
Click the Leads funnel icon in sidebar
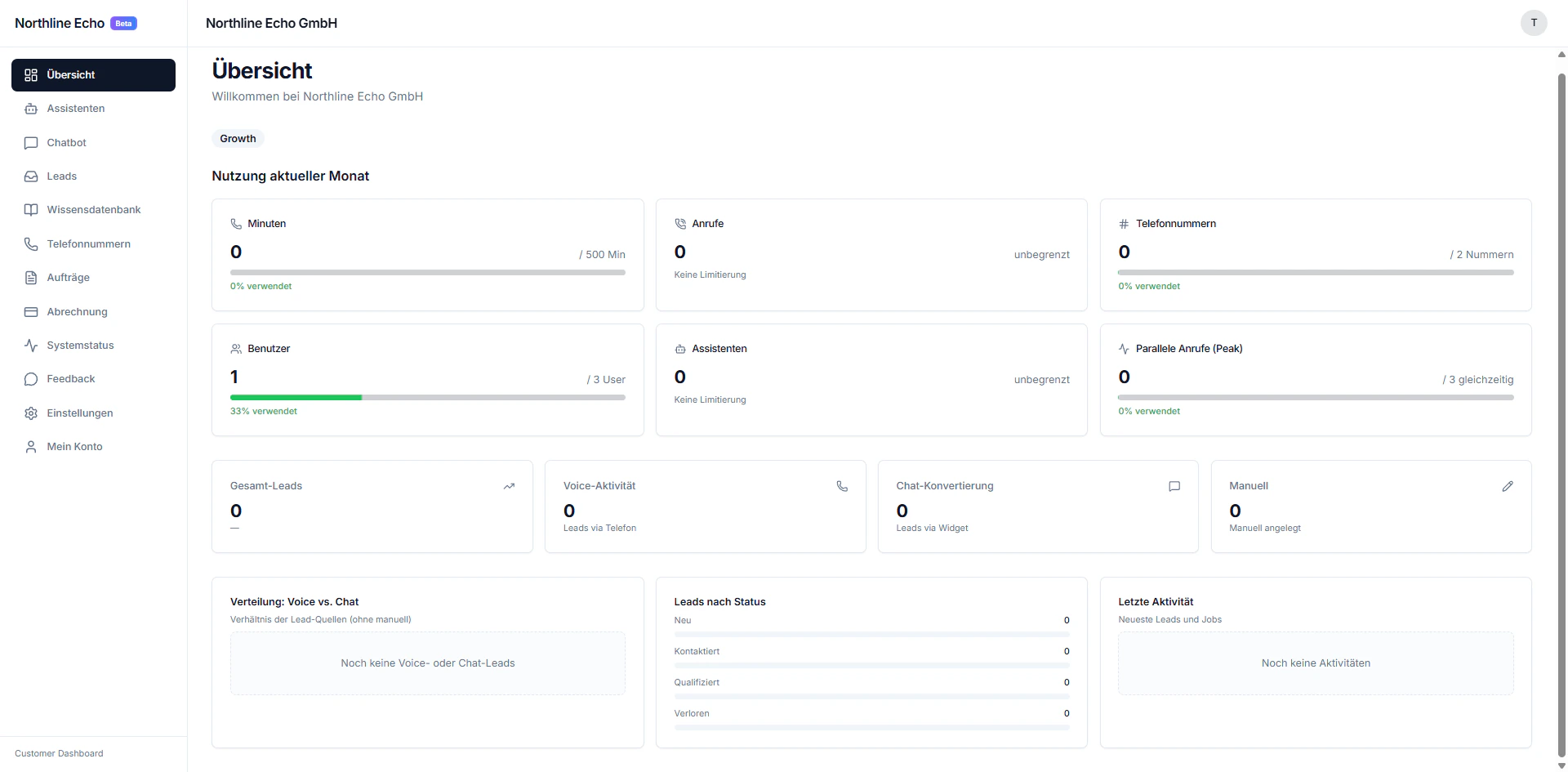[30, 176]
